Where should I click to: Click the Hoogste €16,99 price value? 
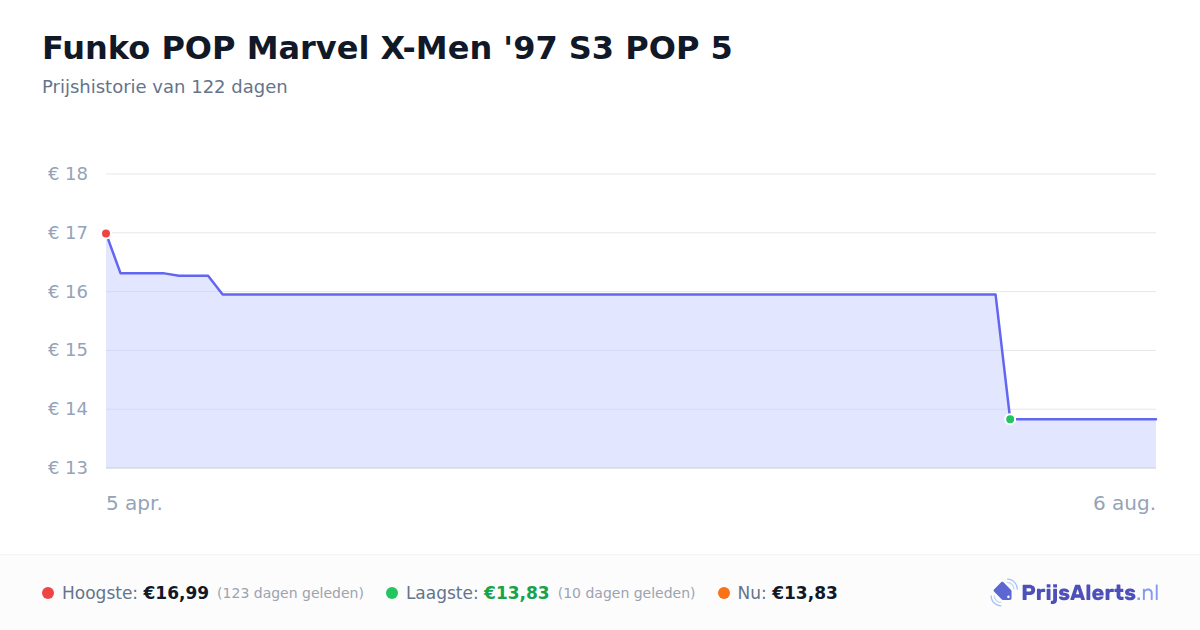pos(176,593)
